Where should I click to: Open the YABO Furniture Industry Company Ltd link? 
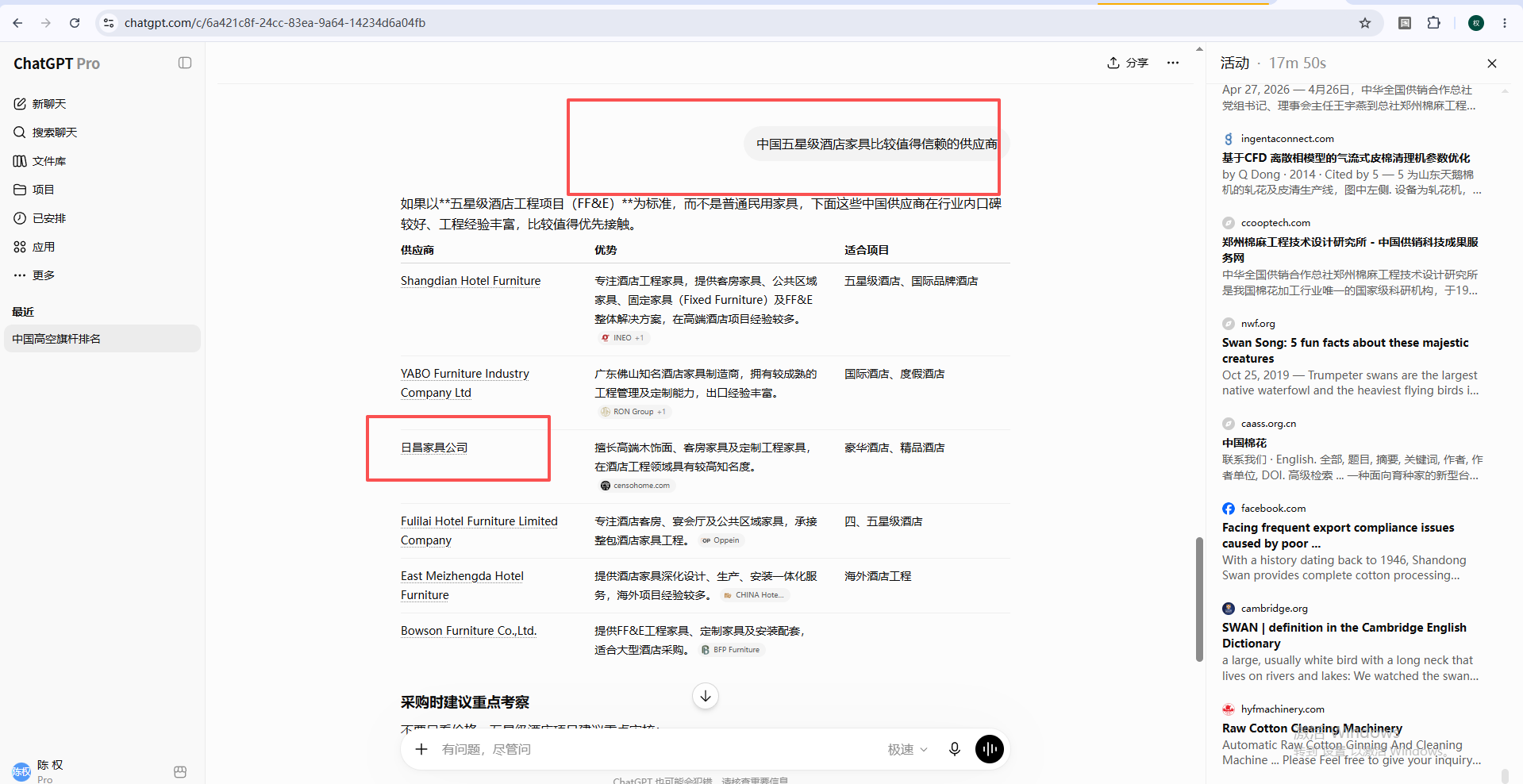[464, 383]
